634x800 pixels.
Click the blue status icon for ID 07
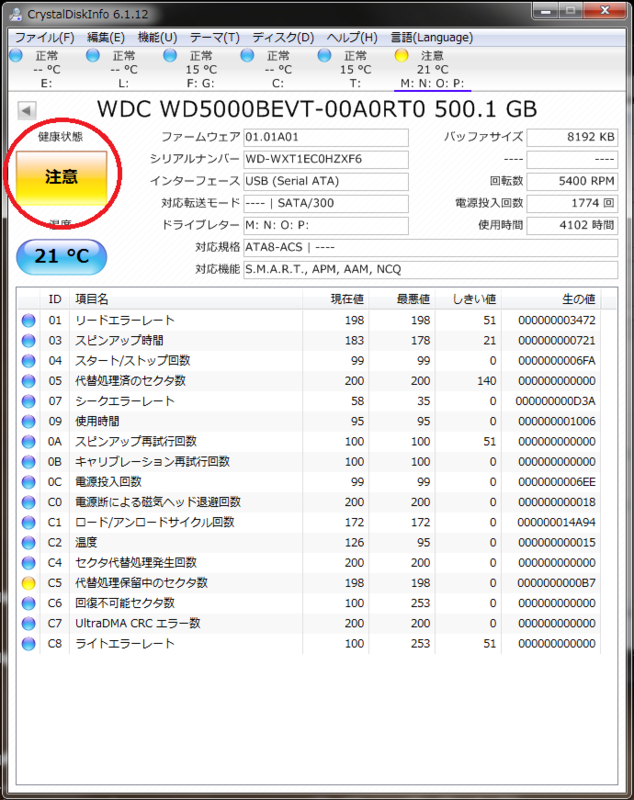tap(29, 401)
